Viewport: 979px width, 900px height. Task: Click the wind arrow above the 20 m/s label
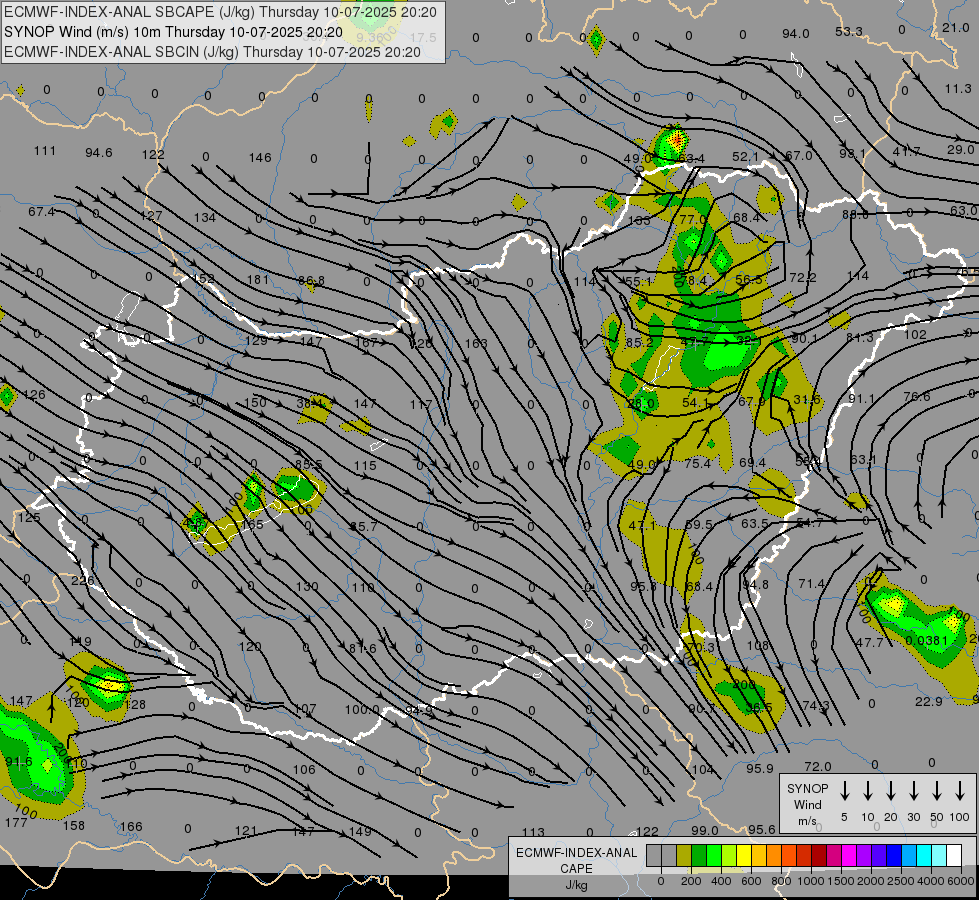click(x=890, y=791)
